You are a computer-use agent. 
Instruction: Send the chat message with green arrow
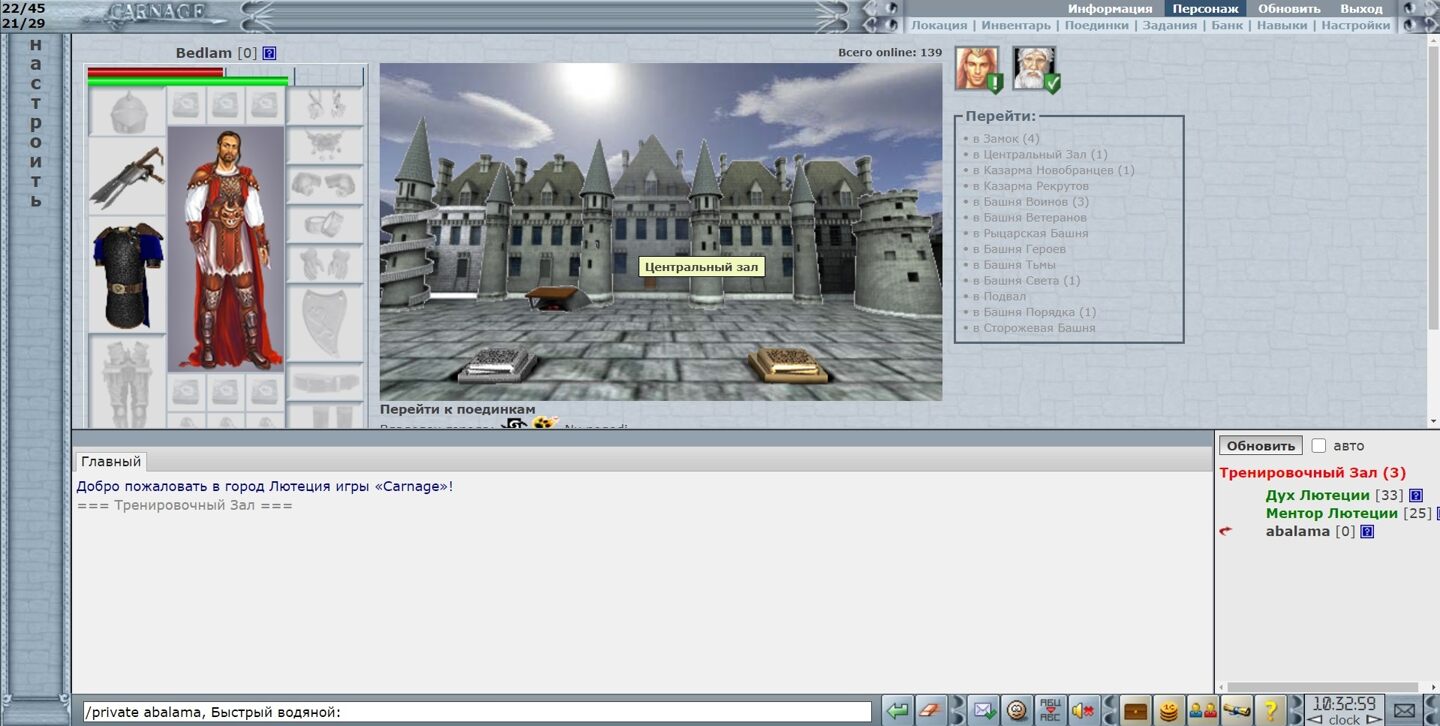[898, 710]
